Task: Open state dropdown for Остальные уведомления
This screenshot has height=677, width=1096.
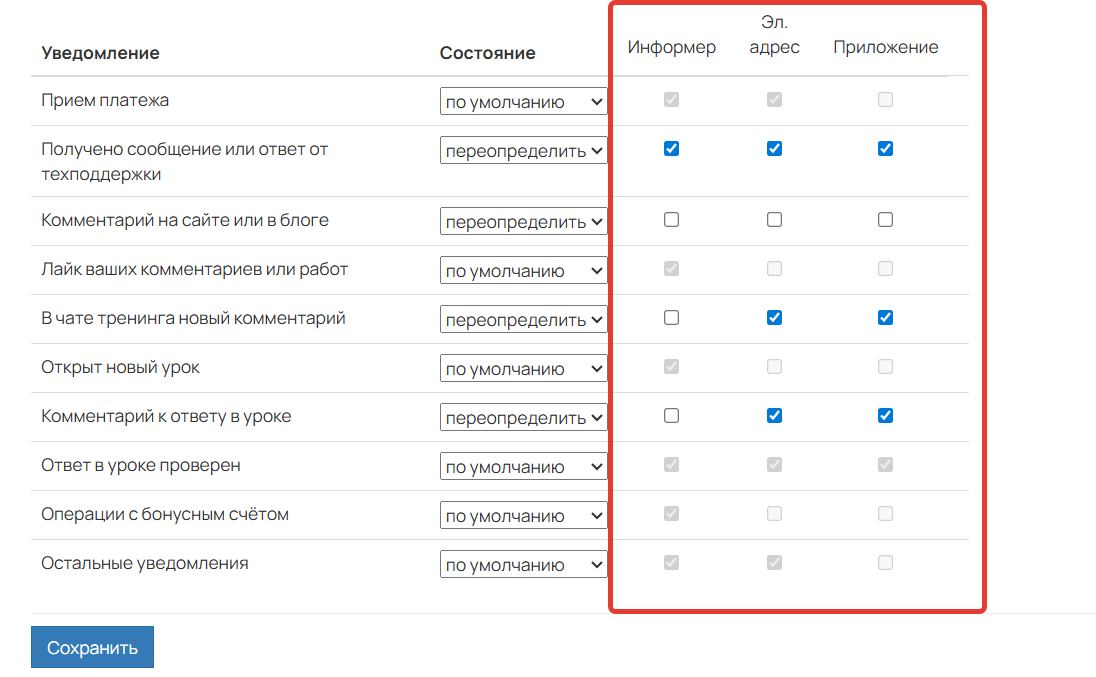Action: pos(524,565)
